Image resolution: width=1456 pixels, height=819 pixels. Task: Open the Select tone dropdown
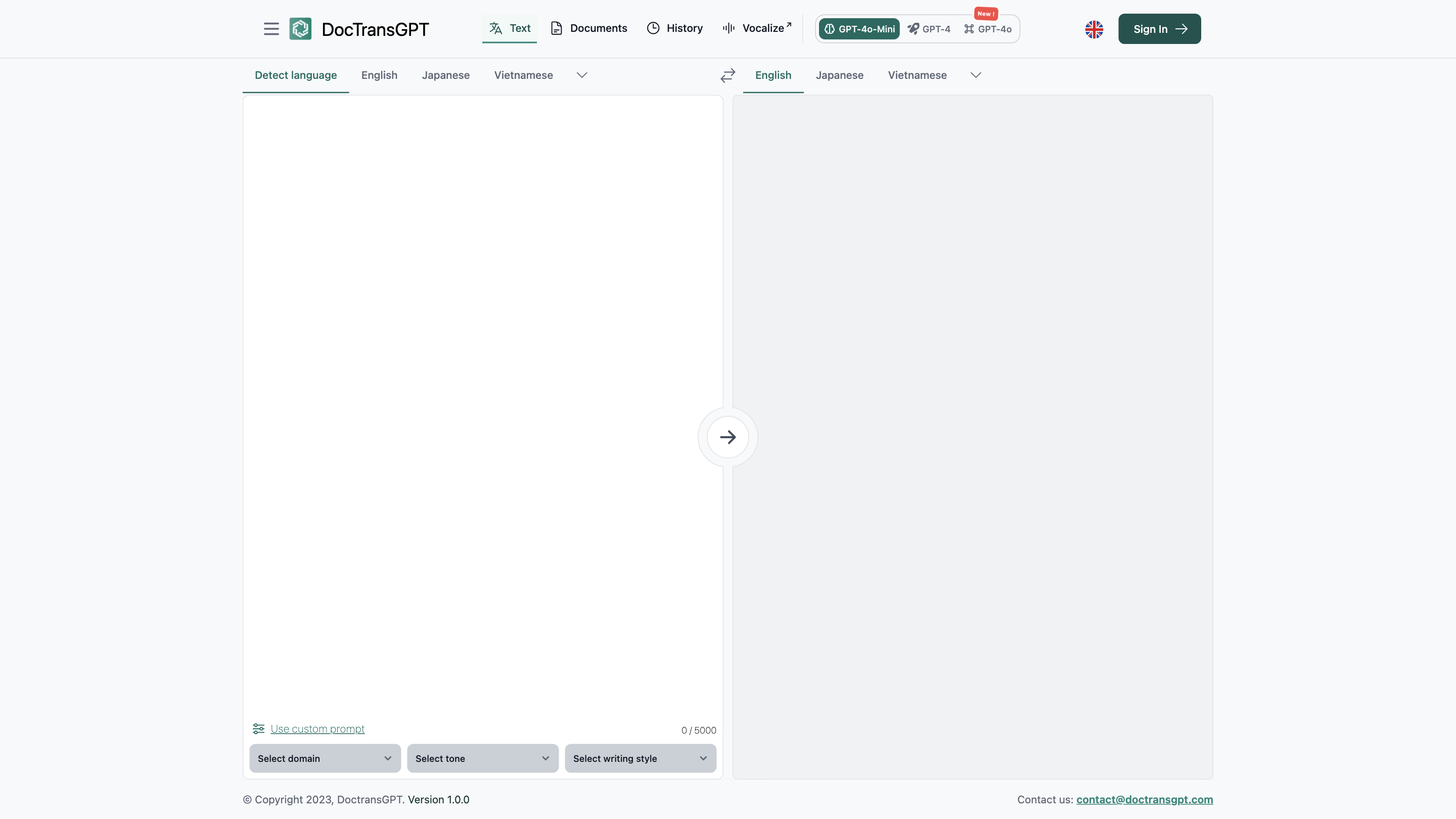point(482,758)
